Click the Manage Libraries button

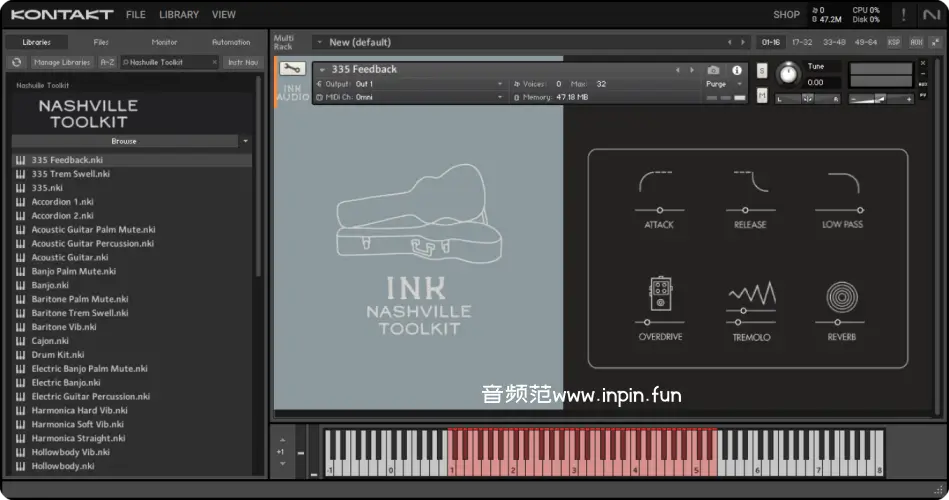(61, 62)
